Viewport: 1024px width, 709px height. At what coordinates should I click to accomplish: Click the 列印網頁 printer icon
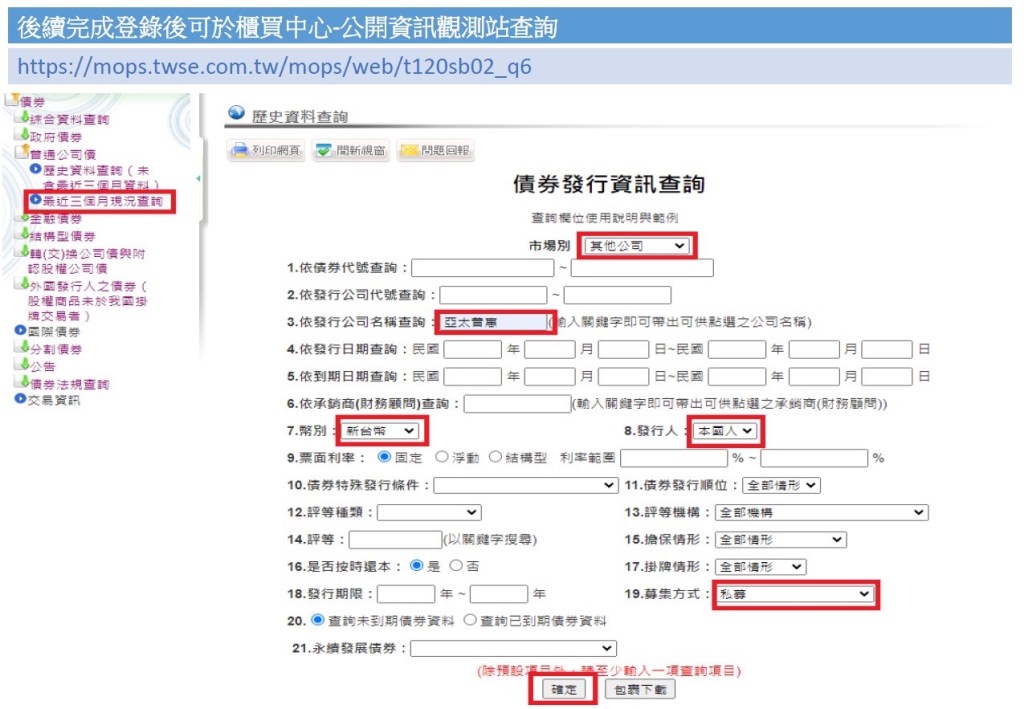point(240,152)
